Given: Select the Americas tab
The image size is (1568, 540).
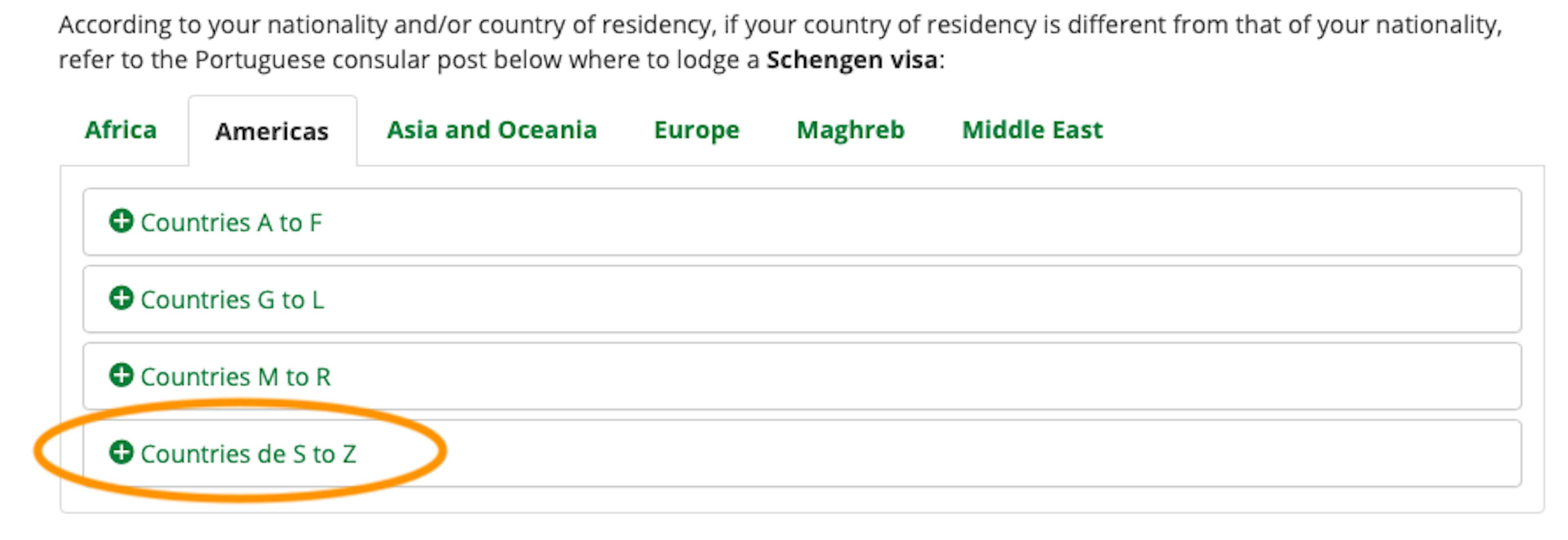Looking at the screenshot, I should click(x=272, y=131).
